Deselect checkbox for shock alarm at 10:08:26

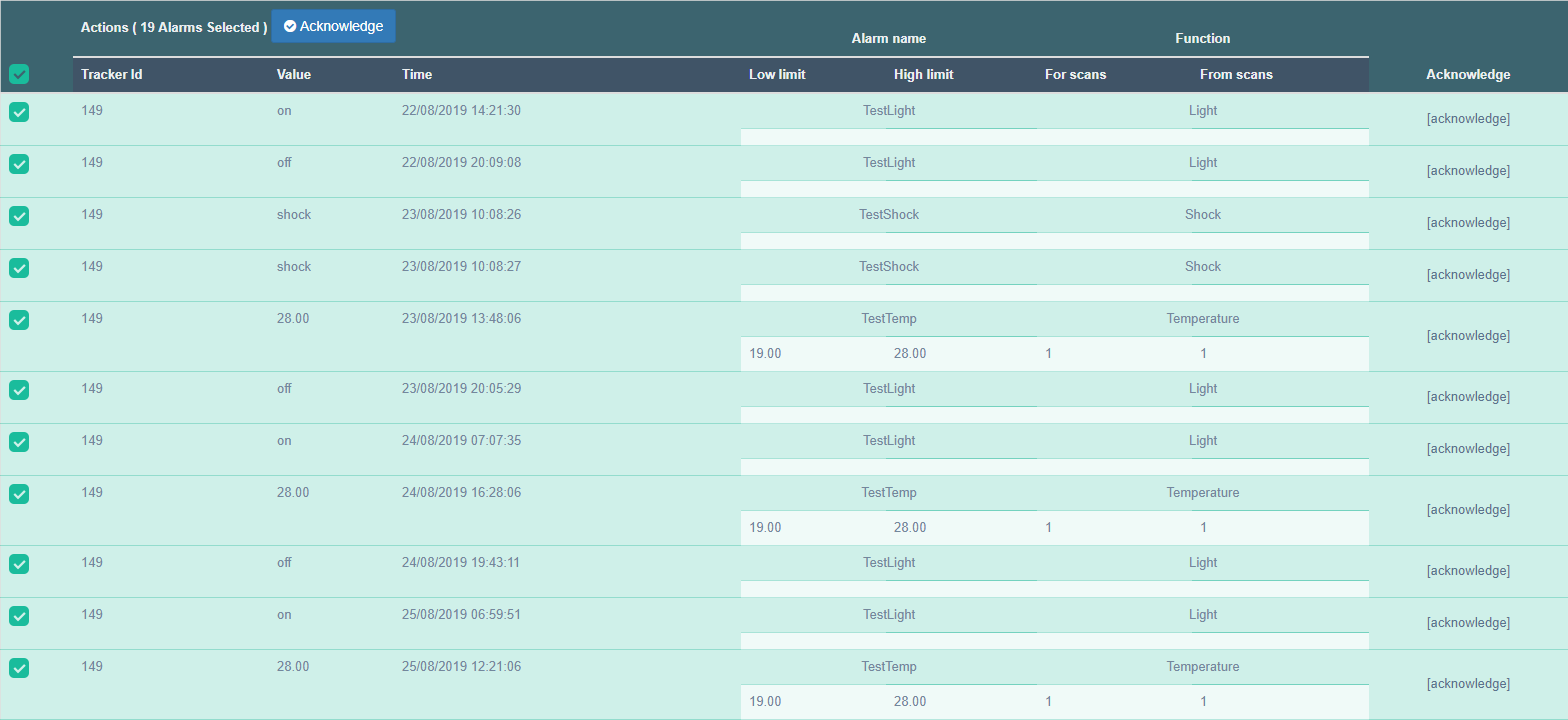click(x=19, y=216)
